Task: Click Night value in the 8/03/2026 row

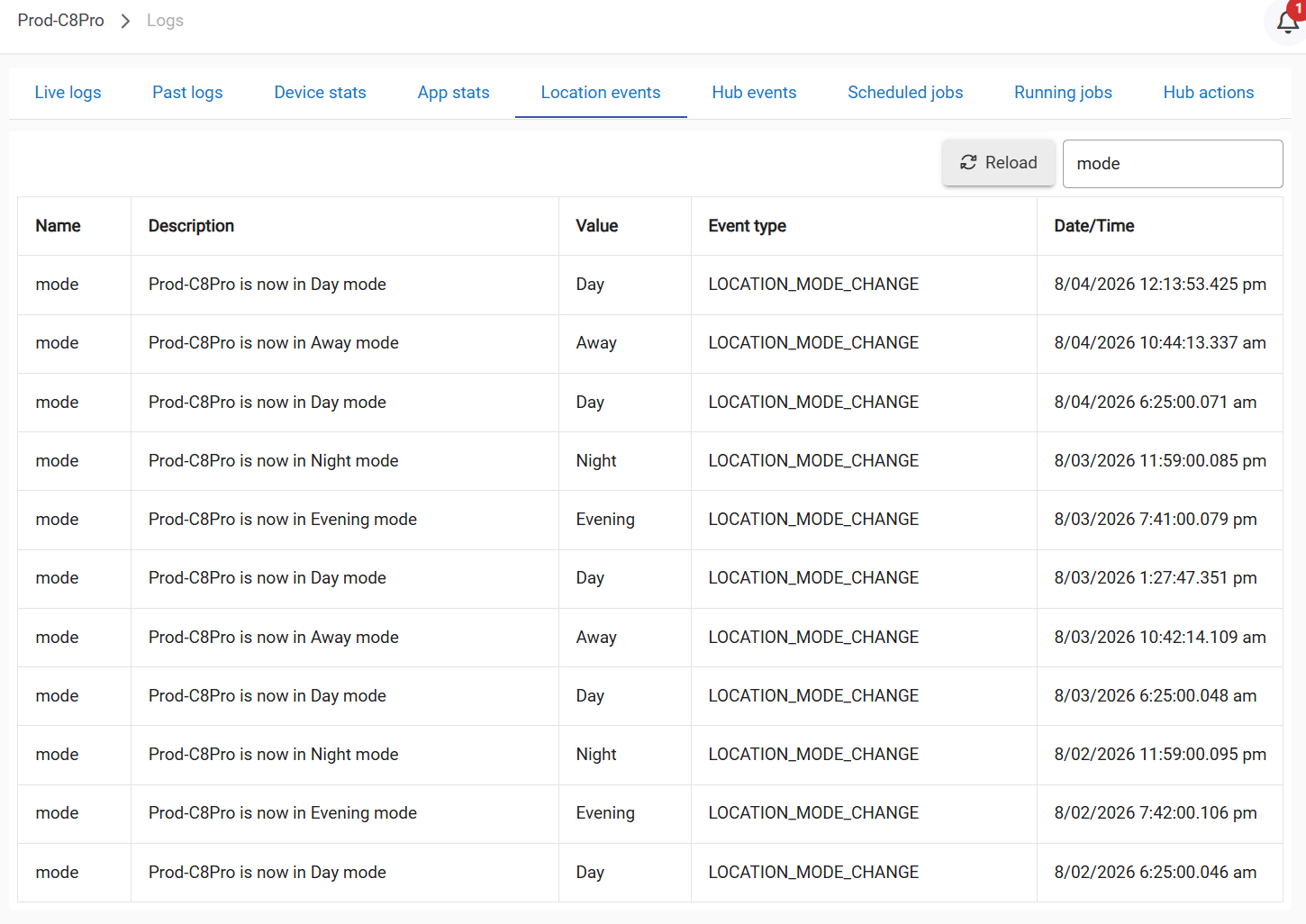Action: click(596, 461)
